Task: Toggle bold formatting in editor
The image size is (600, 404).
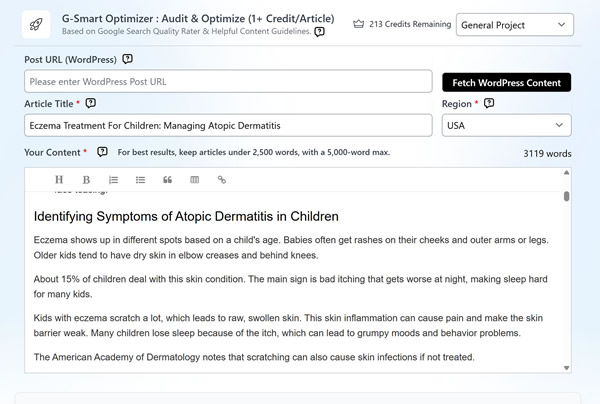Action: click(x=86, y=179)
